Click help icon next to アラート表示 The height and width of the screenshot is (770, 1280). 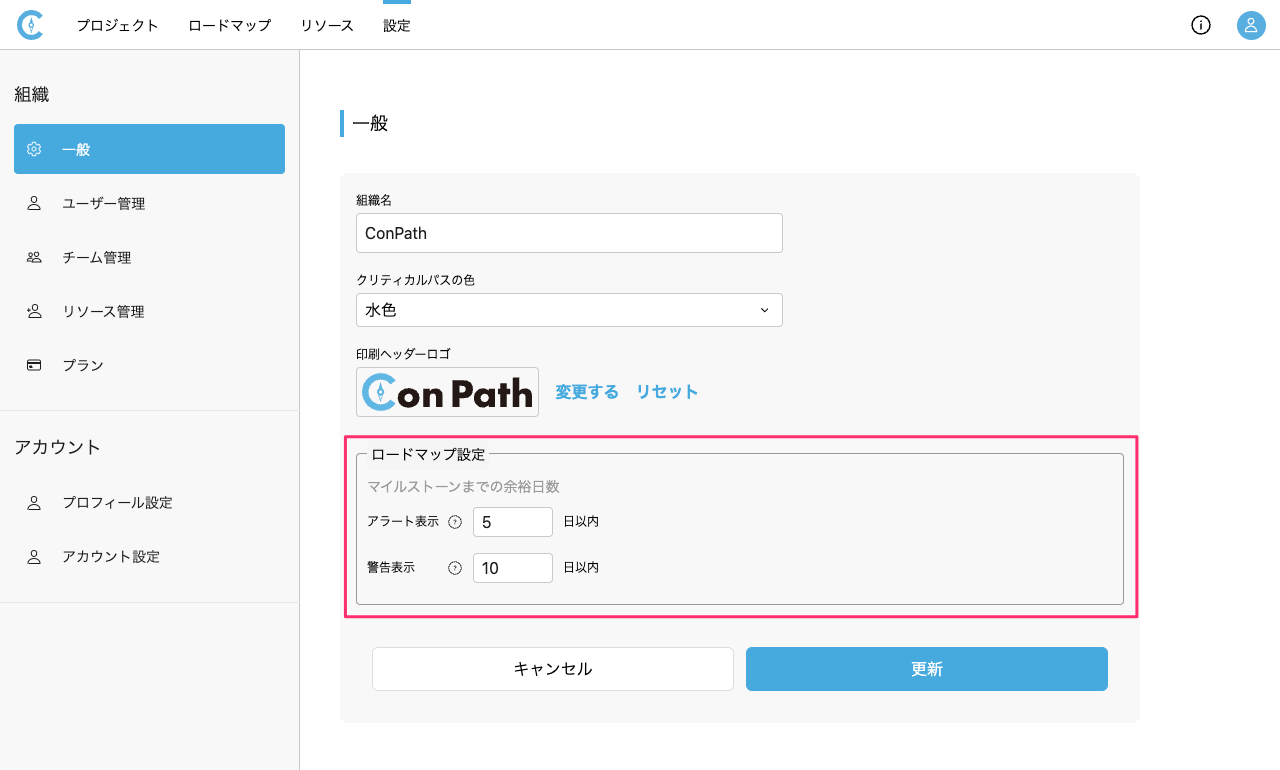tap(455, 522)
